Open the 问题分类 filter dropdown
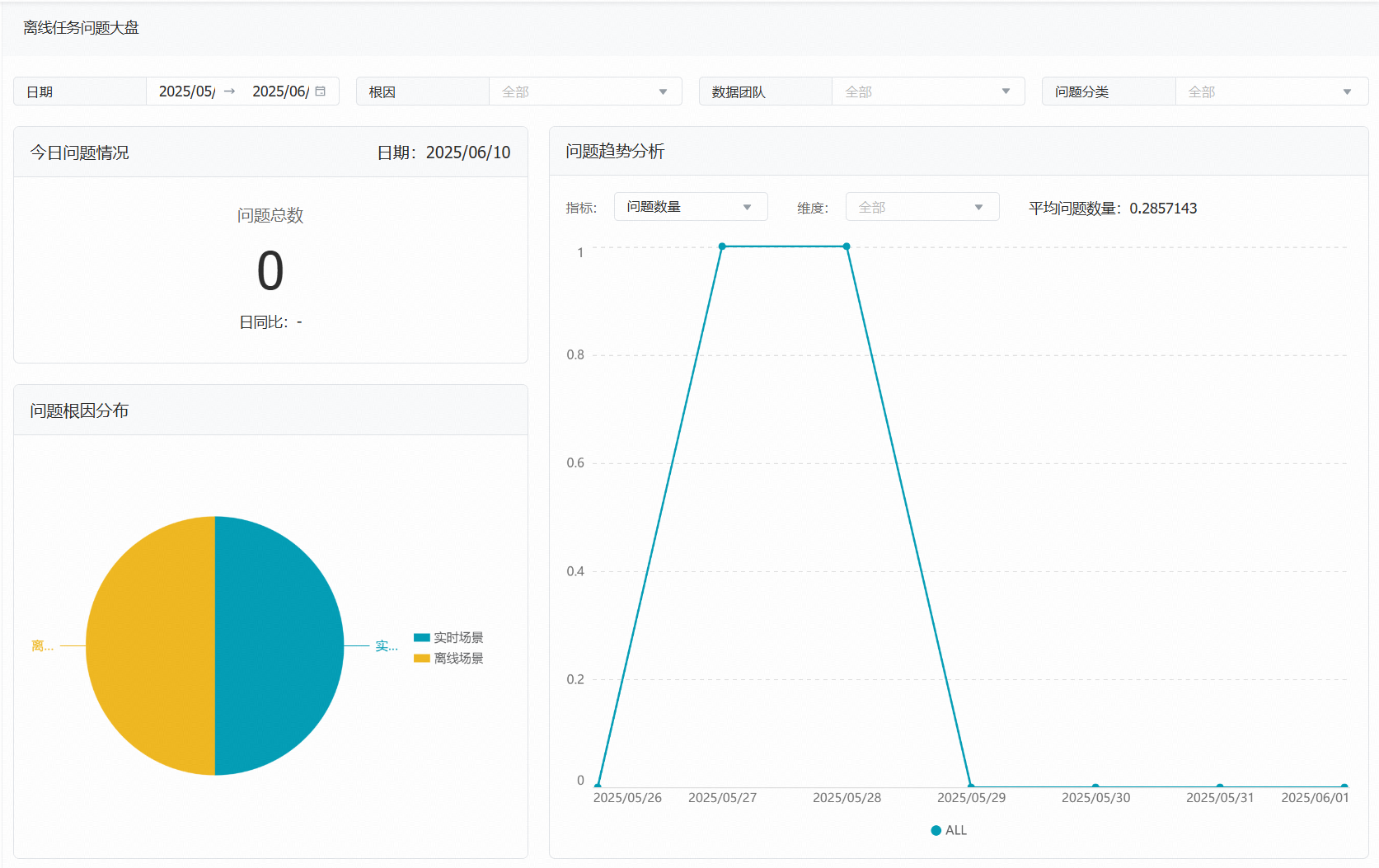The image size is (1379, 868). (x=1270, y=91)
